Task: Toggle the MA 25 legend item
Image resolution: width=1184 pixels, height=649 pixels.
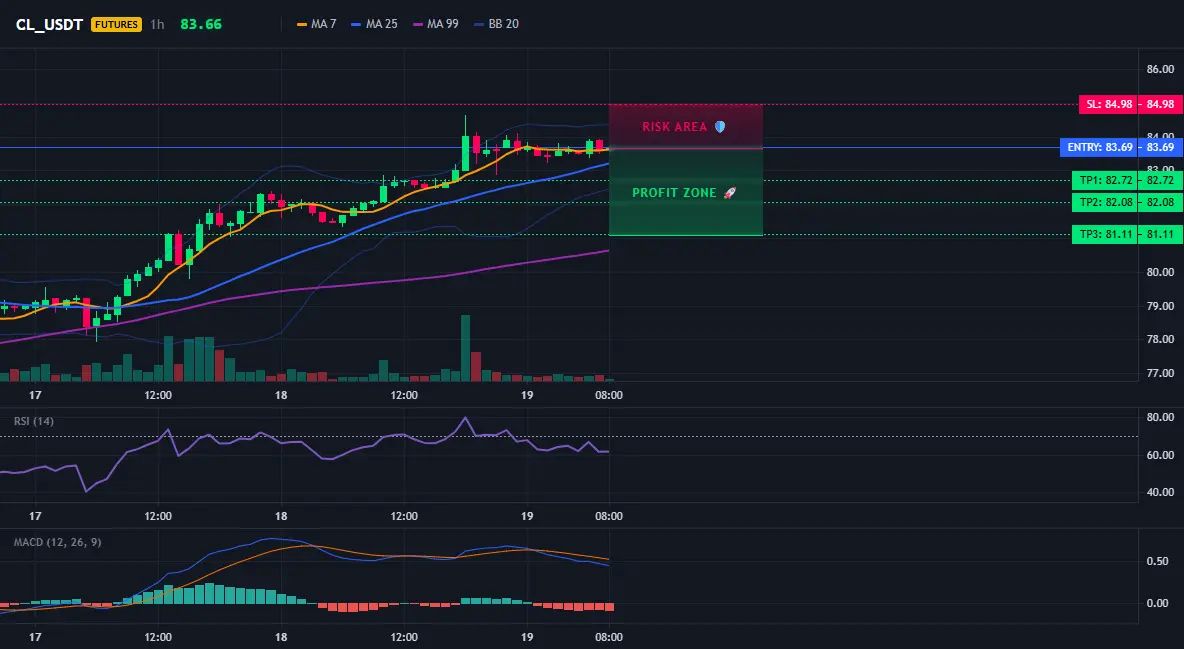Action: (x=375, y=24)
